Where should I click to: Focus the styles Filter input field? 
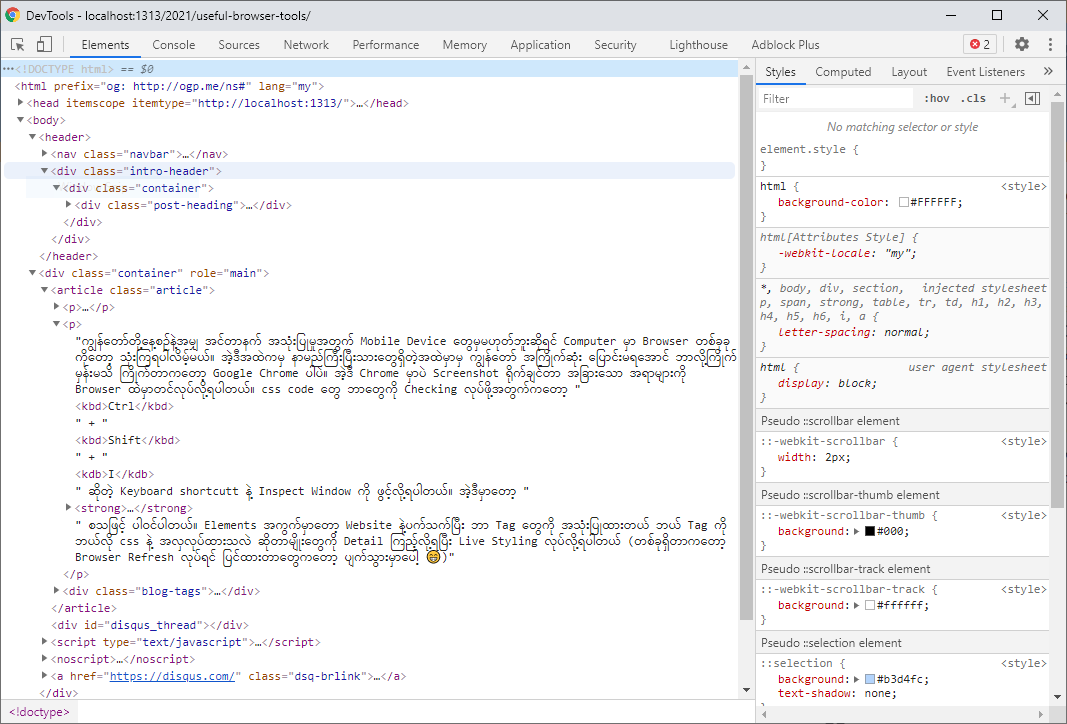point(836,99)
